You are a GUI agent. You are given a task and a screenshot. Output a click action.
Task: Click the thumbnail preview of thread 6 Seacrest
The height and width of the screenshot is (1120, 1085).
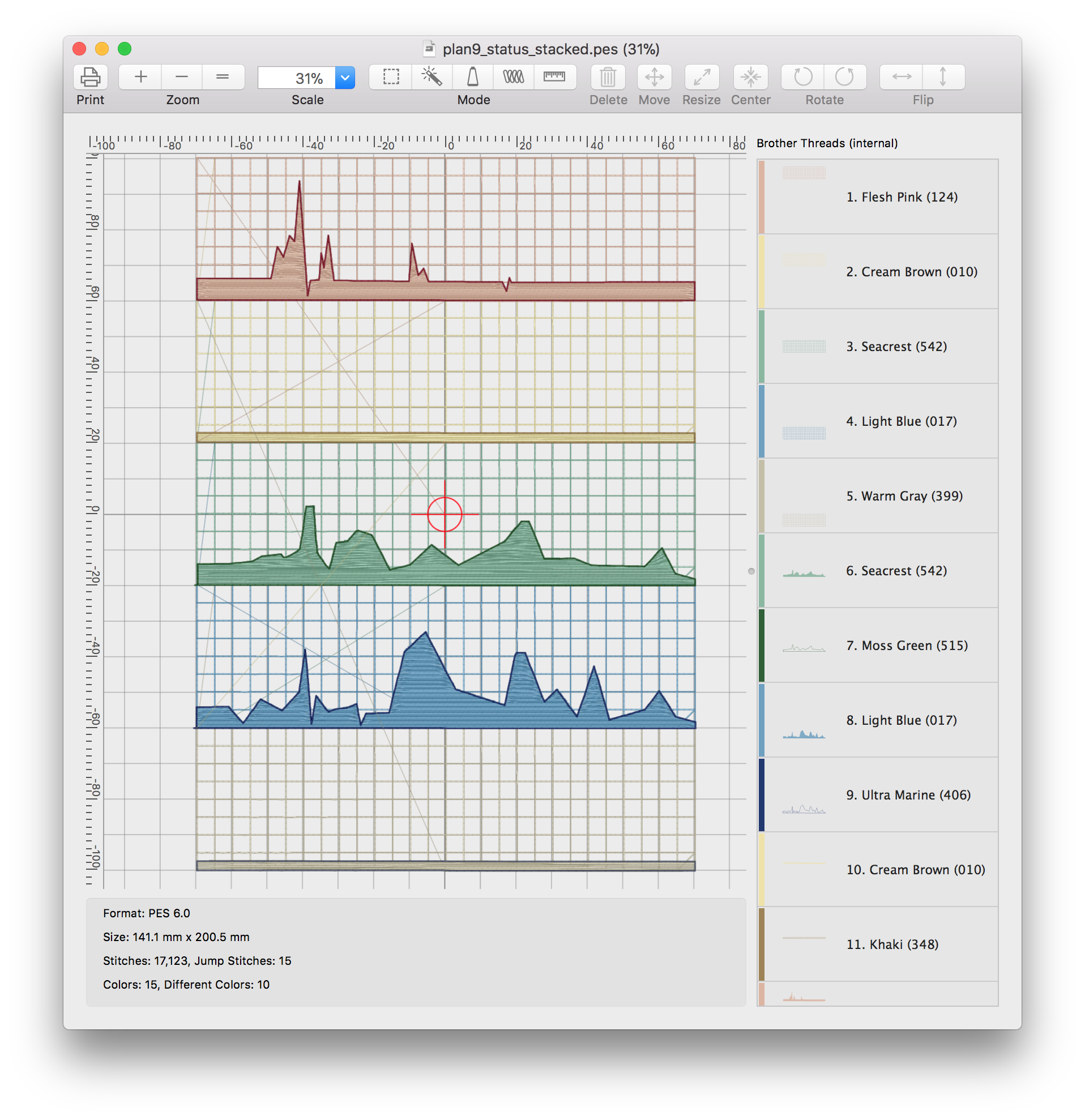point(804,573)
